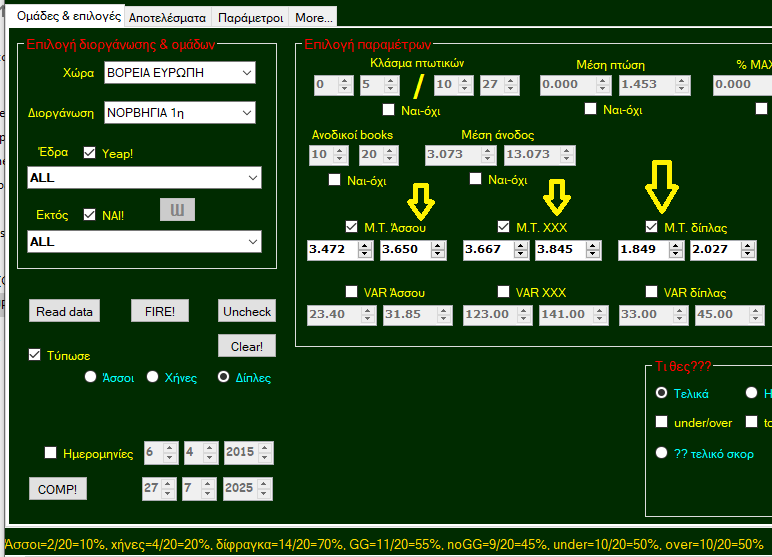The width and height of the screenshot is (772, 557).
Task: Toggle the Έδρα Yeap! checkbox
Action: click(x=89, y=153)
